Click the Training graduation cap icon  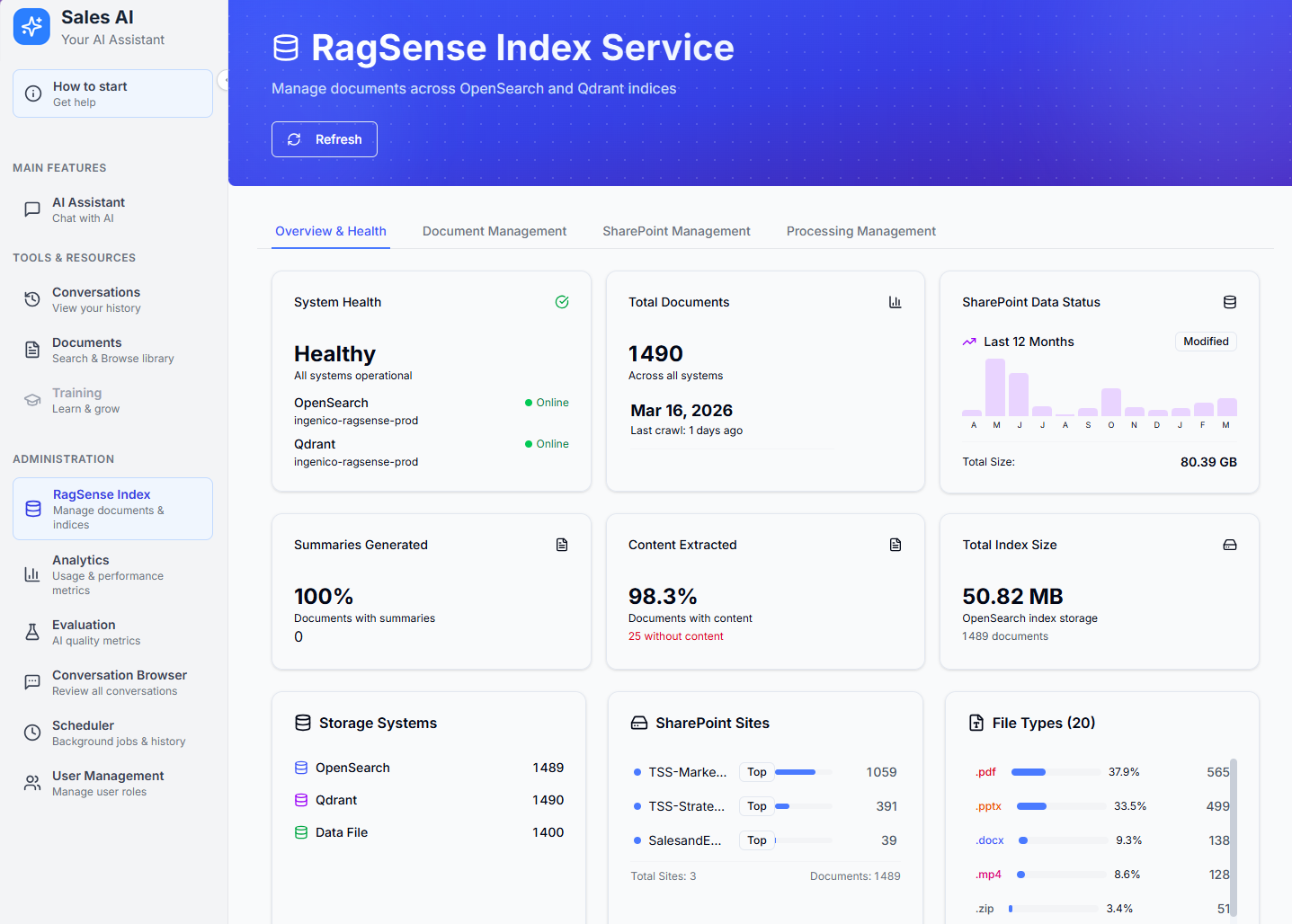click(32, 400)
